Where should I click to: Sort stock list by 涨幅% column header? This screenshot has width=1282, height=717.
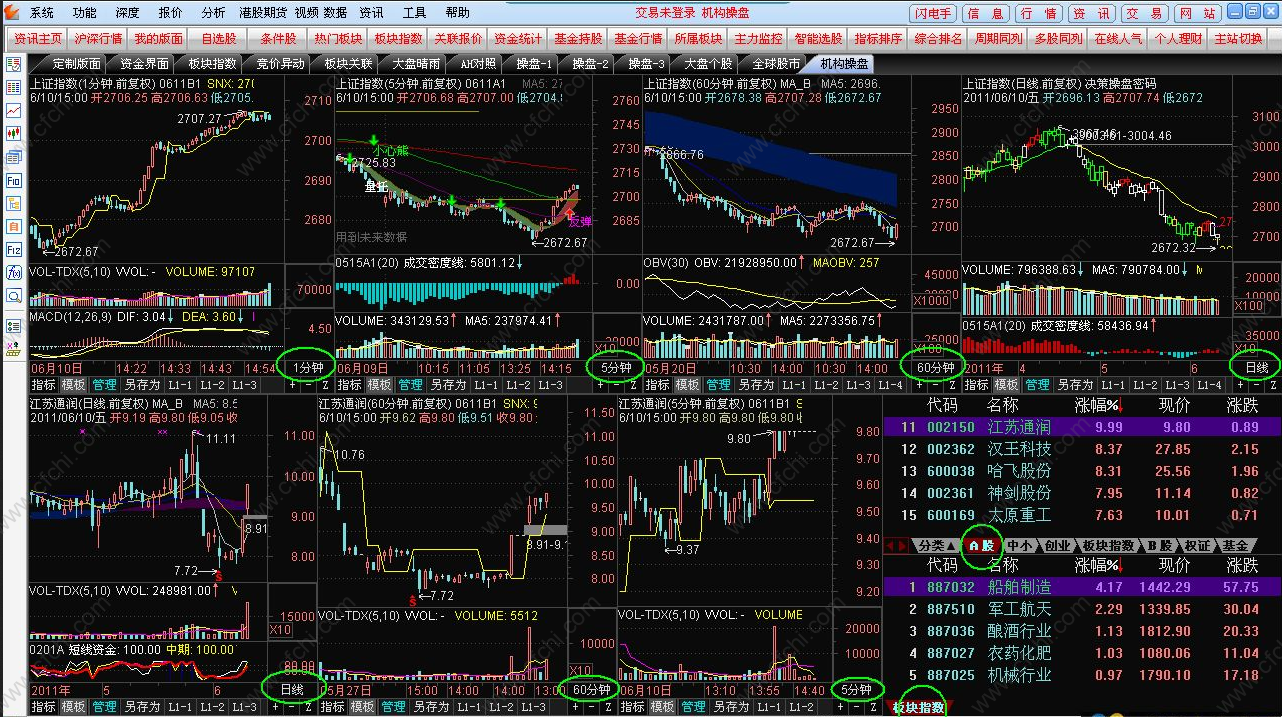click(1097, 405)
